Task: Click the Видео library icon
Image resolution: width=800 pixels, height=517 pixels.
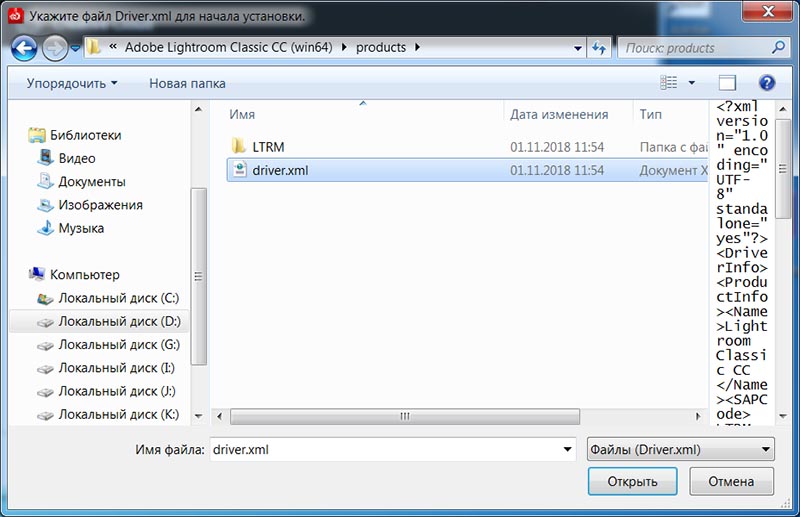Action: [x=45, y=157]
